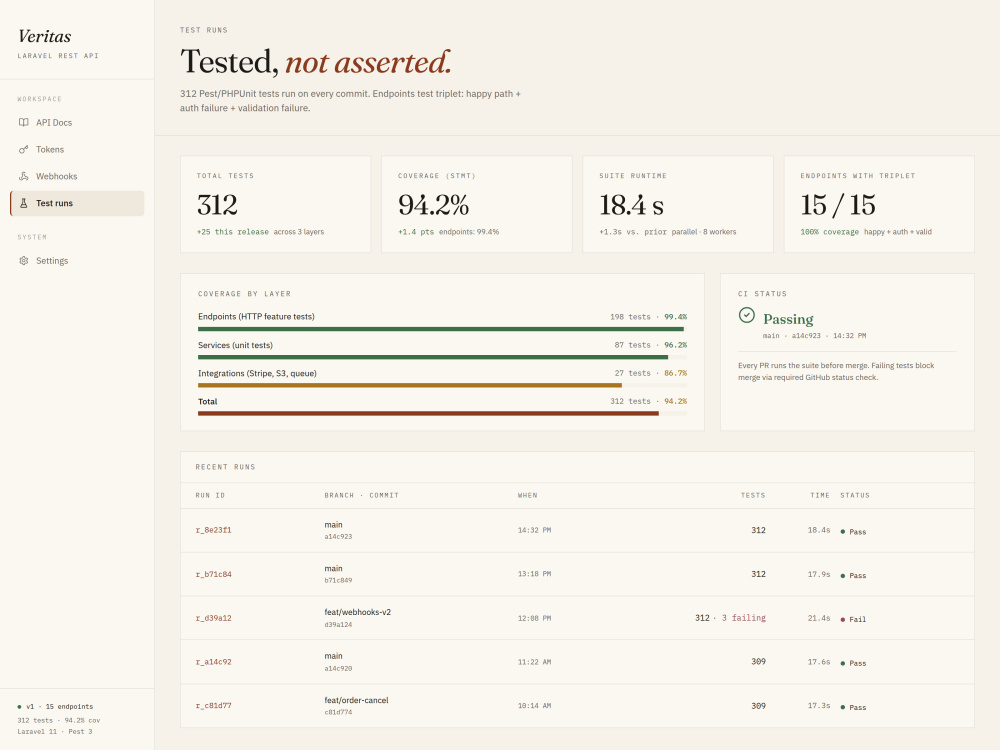Select Test runs in sidebar
This screenshot has width=1000, height=750.
[x=77, y=203]
